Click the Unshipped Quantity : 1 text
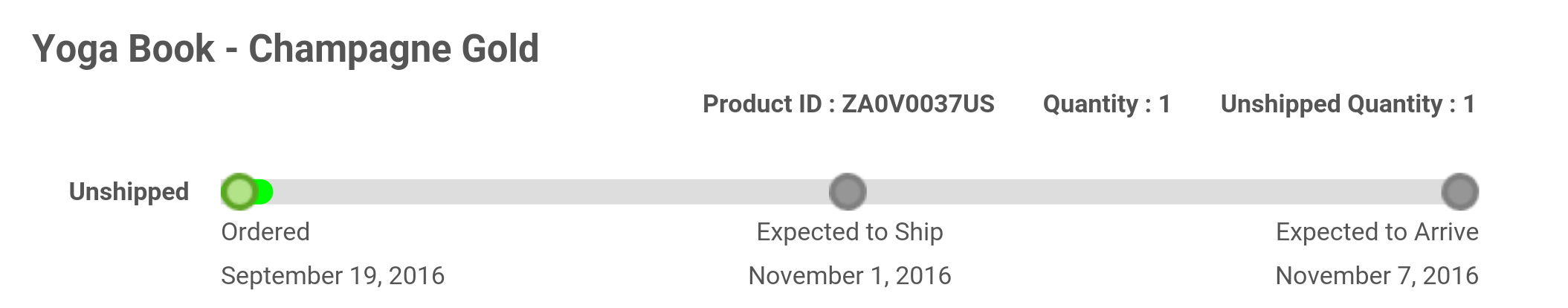Screen dimensions: 1568x308 pos(1347,104)
